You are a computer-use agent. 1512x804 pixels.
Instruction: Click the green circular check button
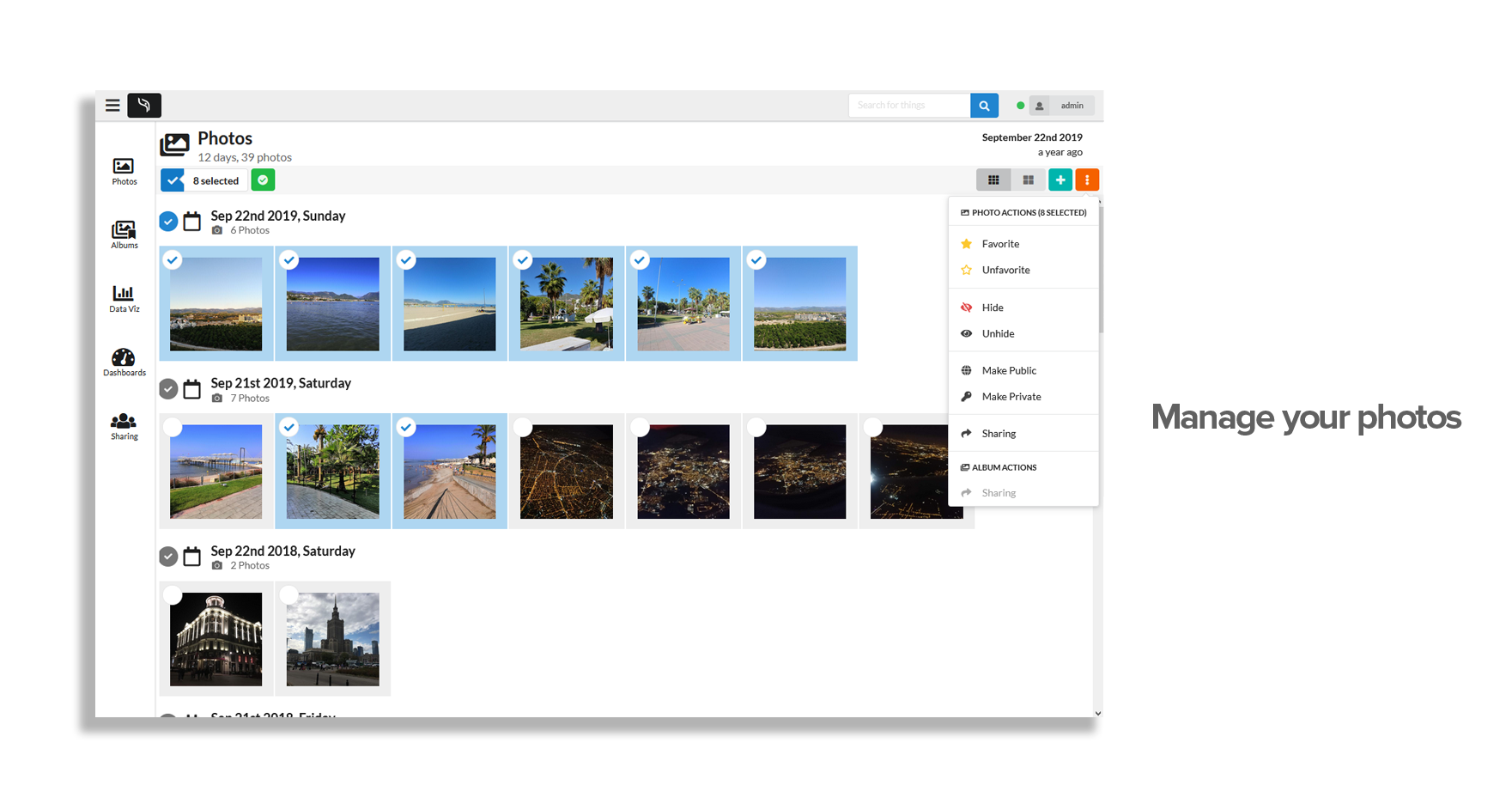pos(263,180)
